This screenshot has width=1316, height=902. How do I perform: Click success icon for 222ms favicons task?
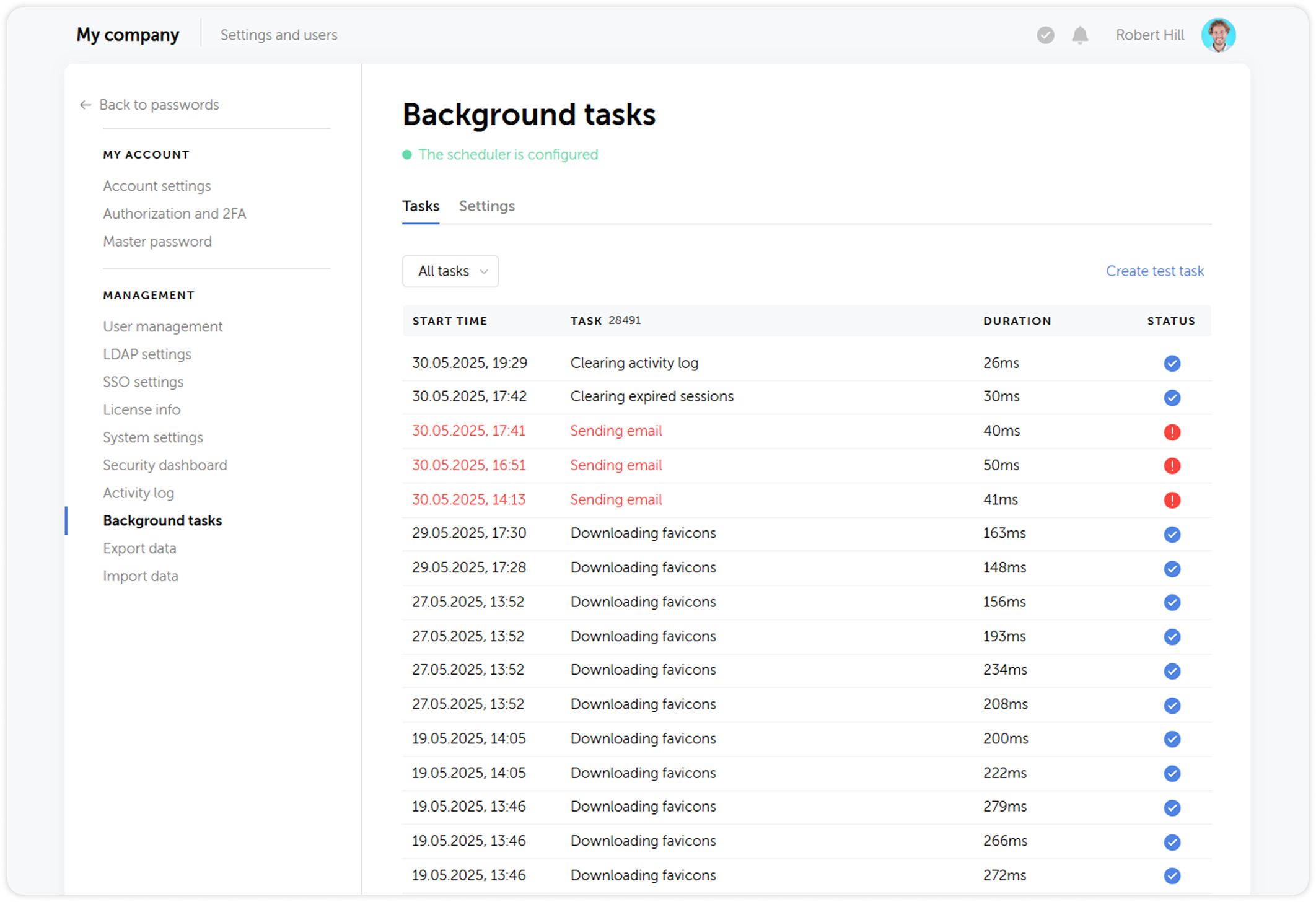pyautogui.click(x=1172, y=773)
